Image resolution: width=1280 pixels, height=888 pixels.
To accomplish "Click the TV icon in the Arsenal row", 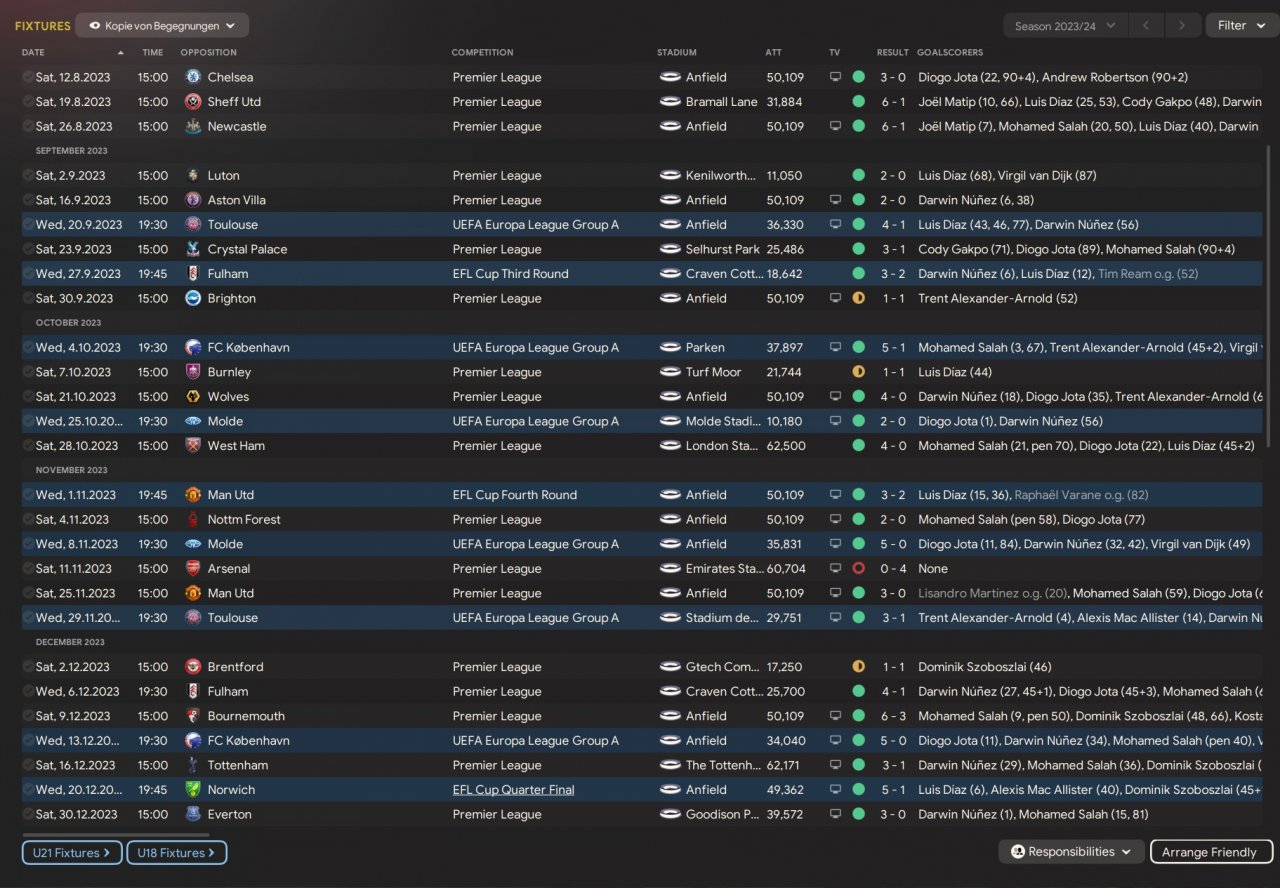I will (836, 568).
